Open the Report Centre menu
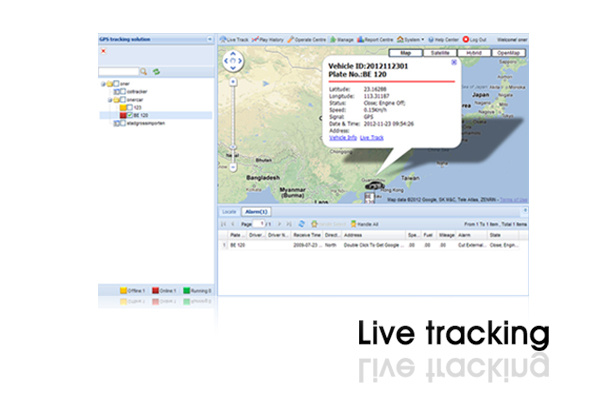This screenshot has height=400, width=600. coord(375,39)
